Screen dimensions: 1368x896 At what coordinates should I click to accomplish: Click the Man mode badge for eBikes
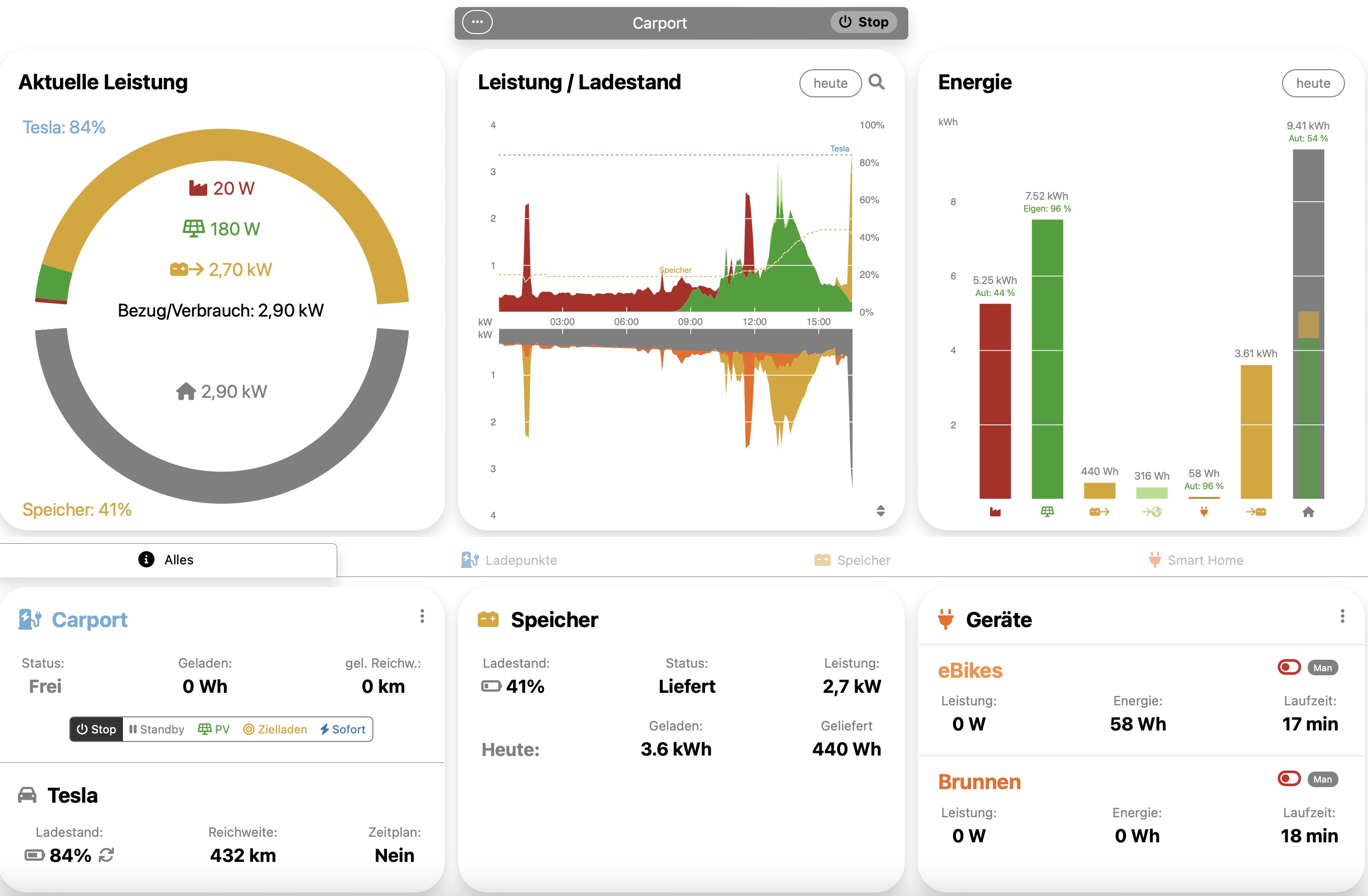coord(1323,667)
